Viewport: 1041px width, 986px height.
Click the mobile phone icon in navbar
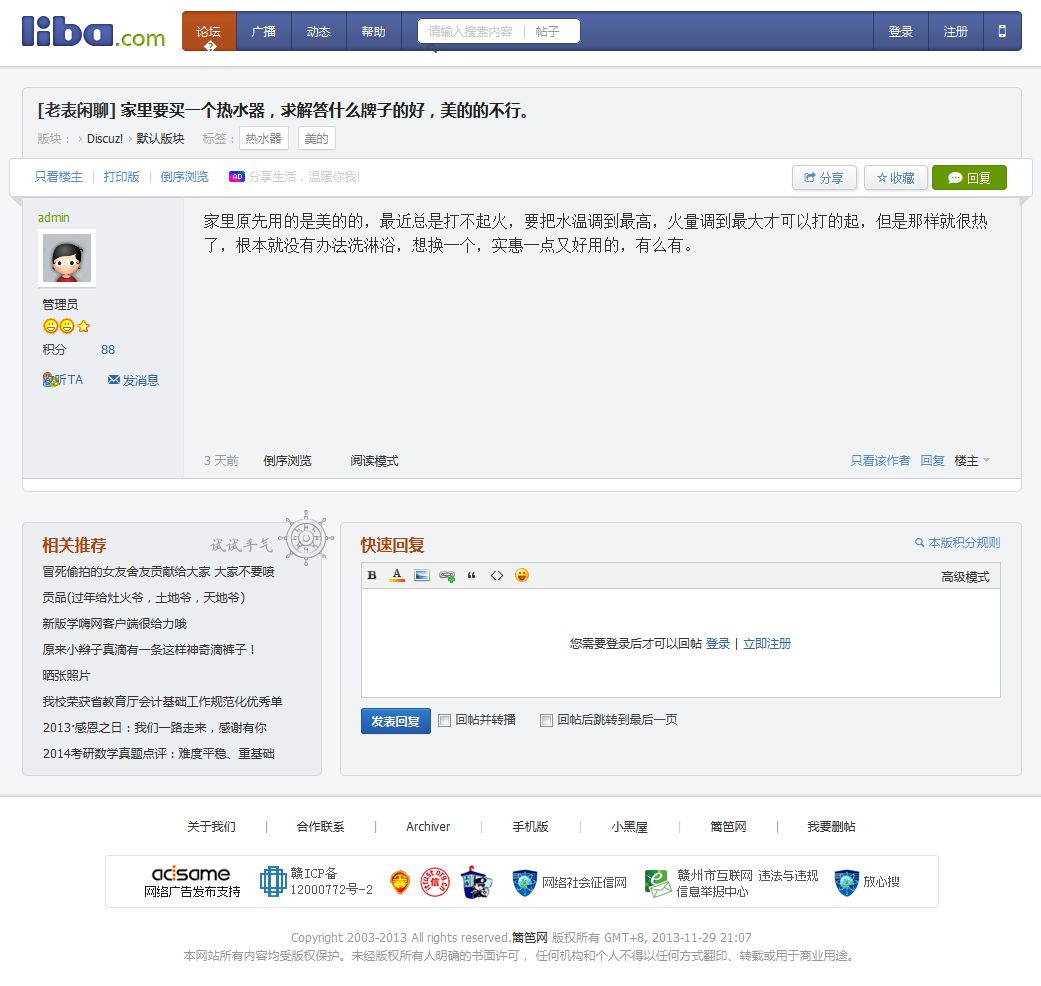[1002, 31]
